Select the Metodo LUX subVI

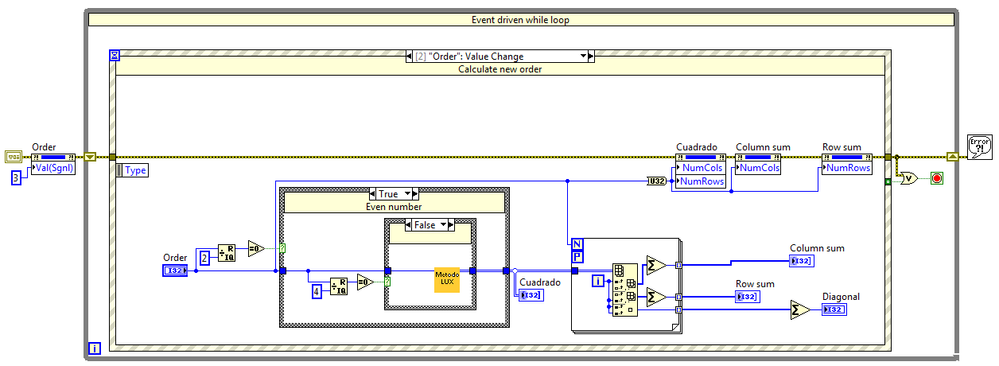[447, 280]
